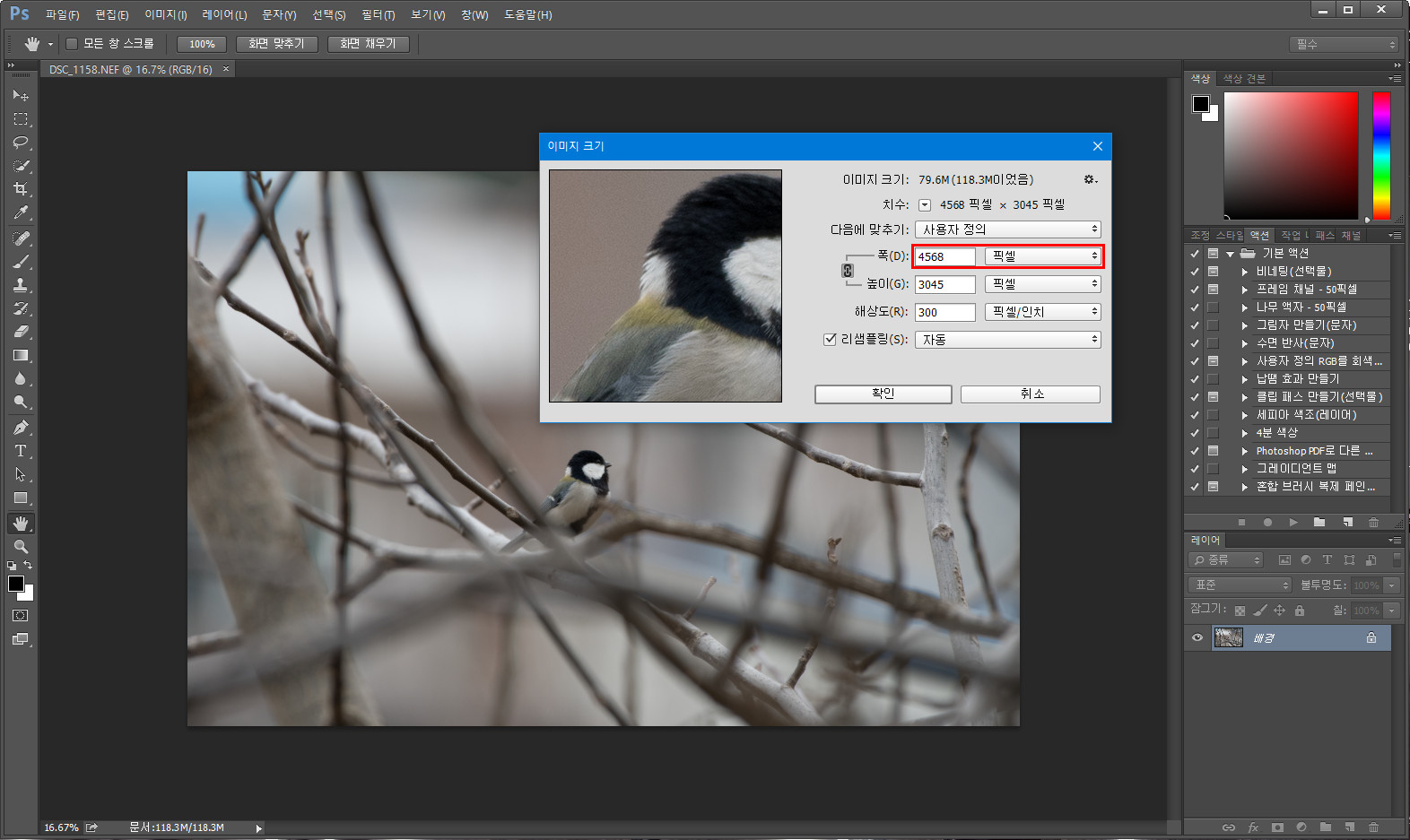Select the Quick Selection tool
The image size is (1410, 840).
click(x=21, y=166)
